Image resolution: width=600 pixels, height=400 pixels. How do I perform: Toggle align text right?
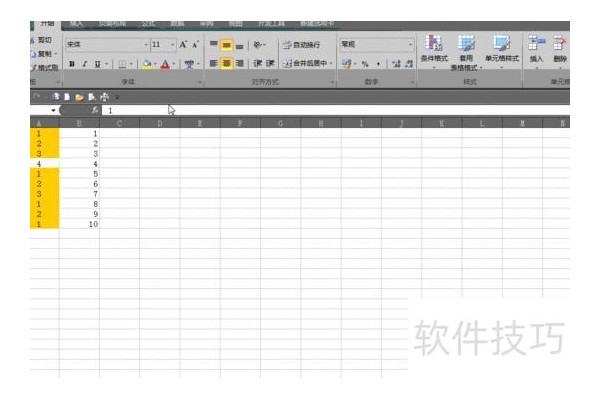240,63
